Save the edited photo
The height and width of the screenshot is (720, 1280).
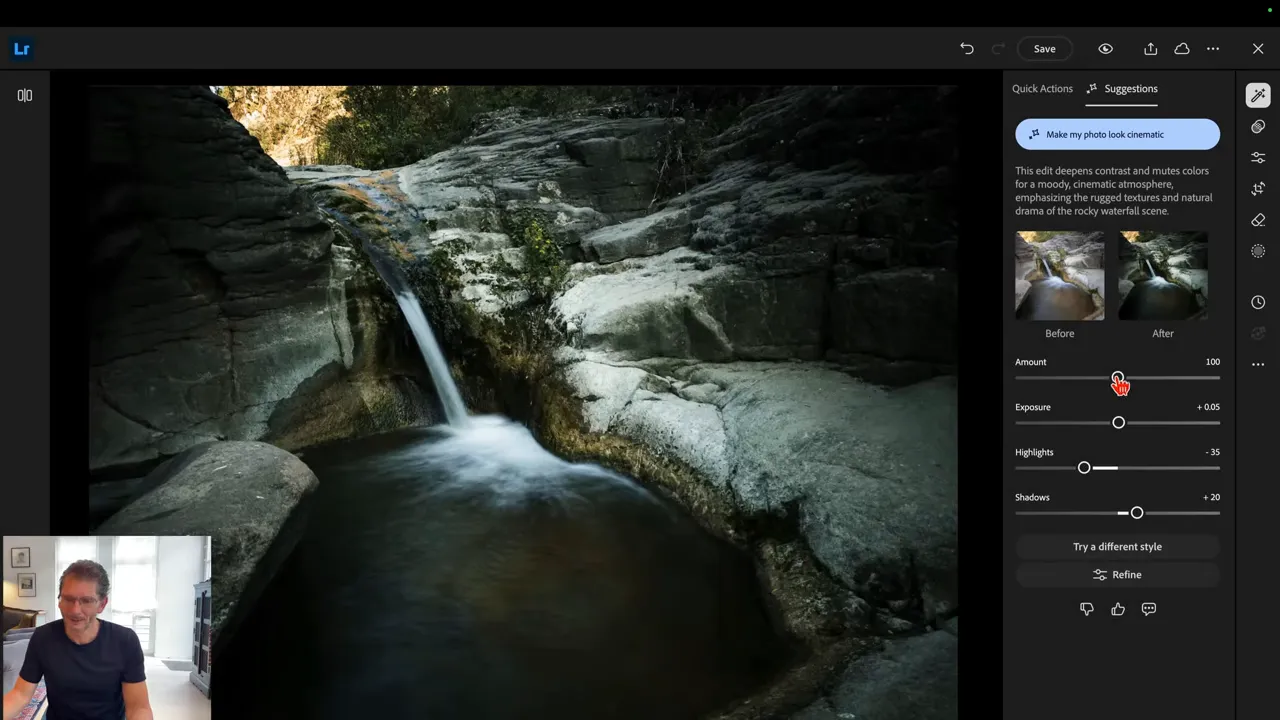click(x=1044, y=48)
